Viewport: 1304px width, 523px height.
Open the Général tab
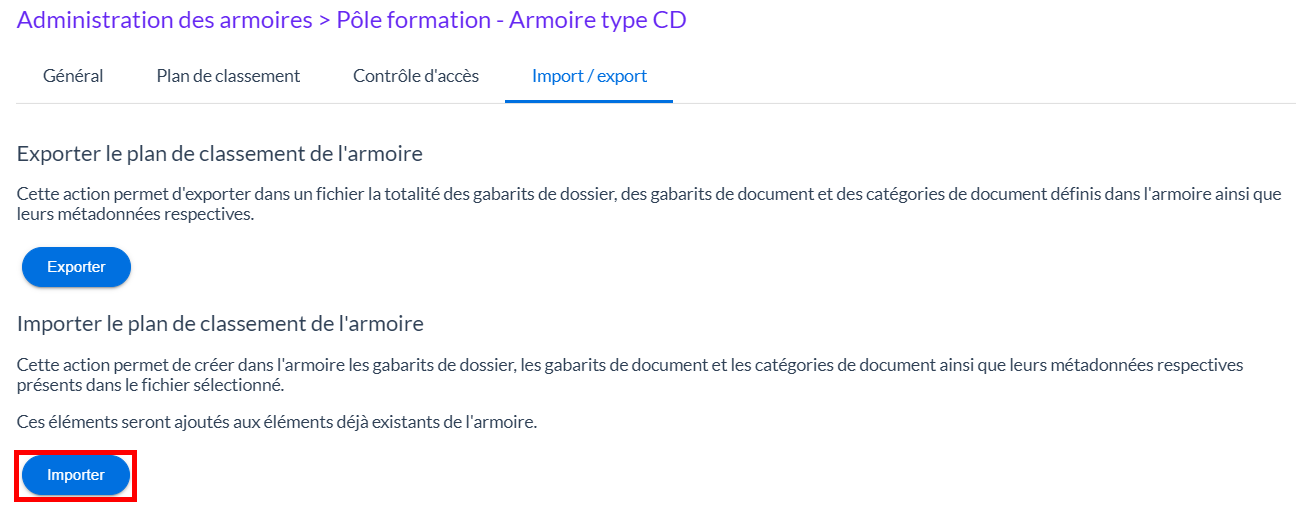(73, 76)
